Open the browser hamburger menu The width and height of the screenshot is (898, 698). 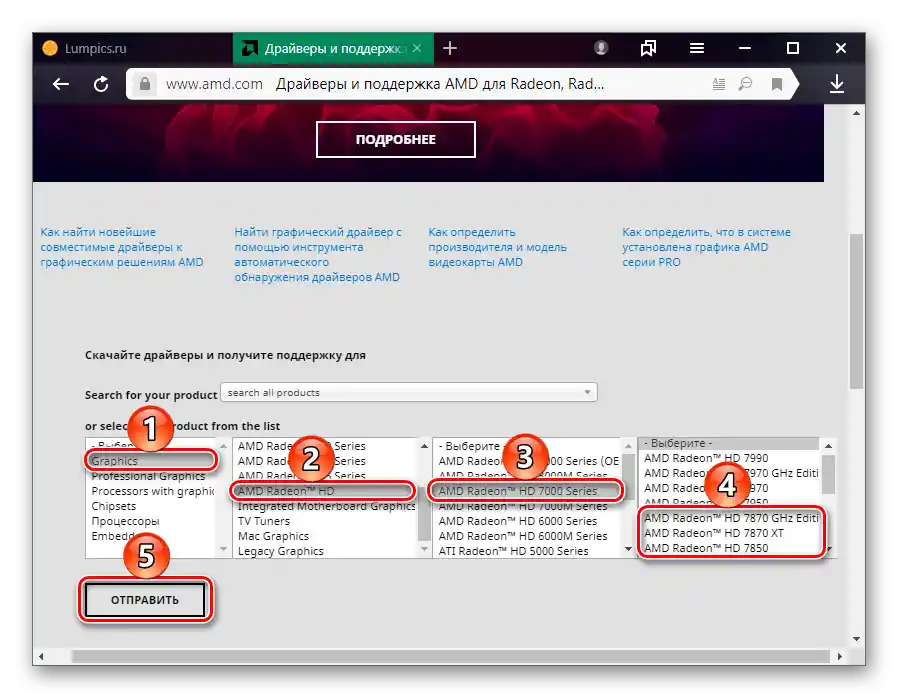697,48
